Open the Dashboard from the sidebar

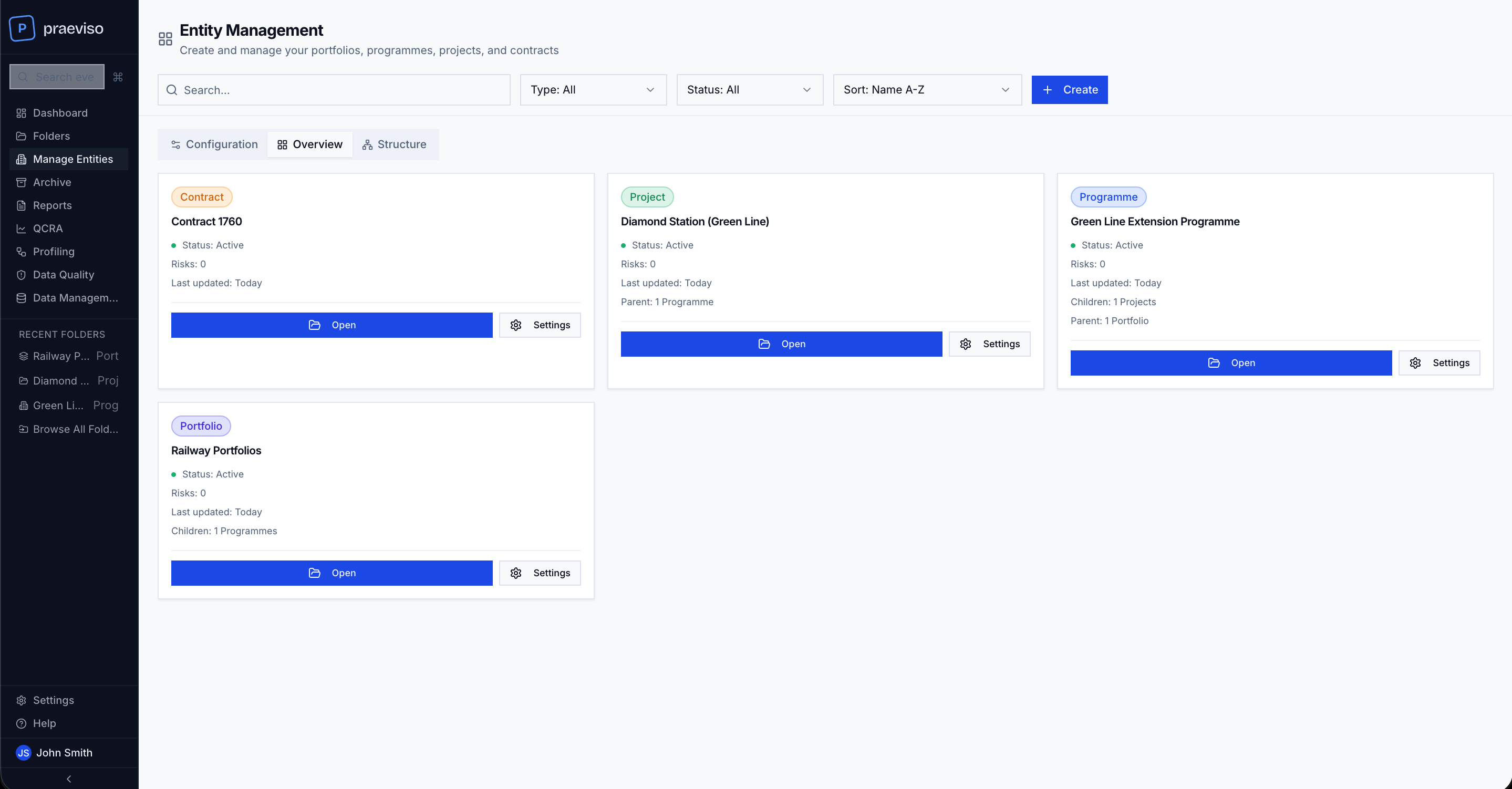[x=59, y=113]
